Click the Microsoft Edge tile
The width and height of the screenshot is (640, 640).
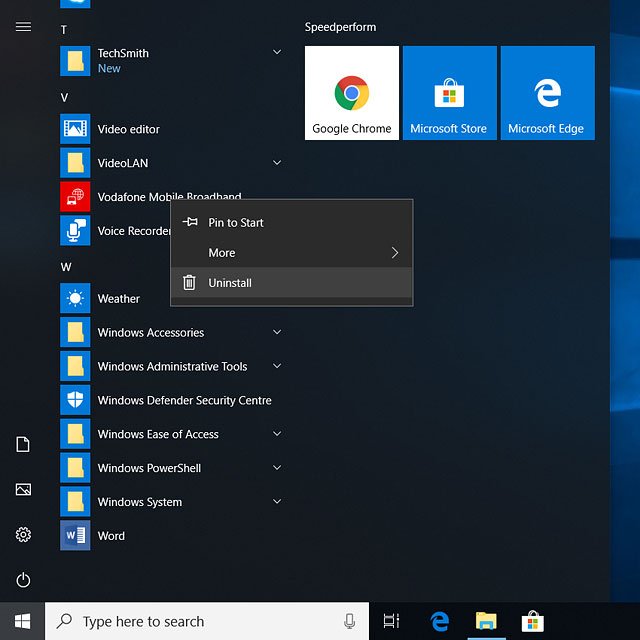pyautogui.click(x=548, y=93)
